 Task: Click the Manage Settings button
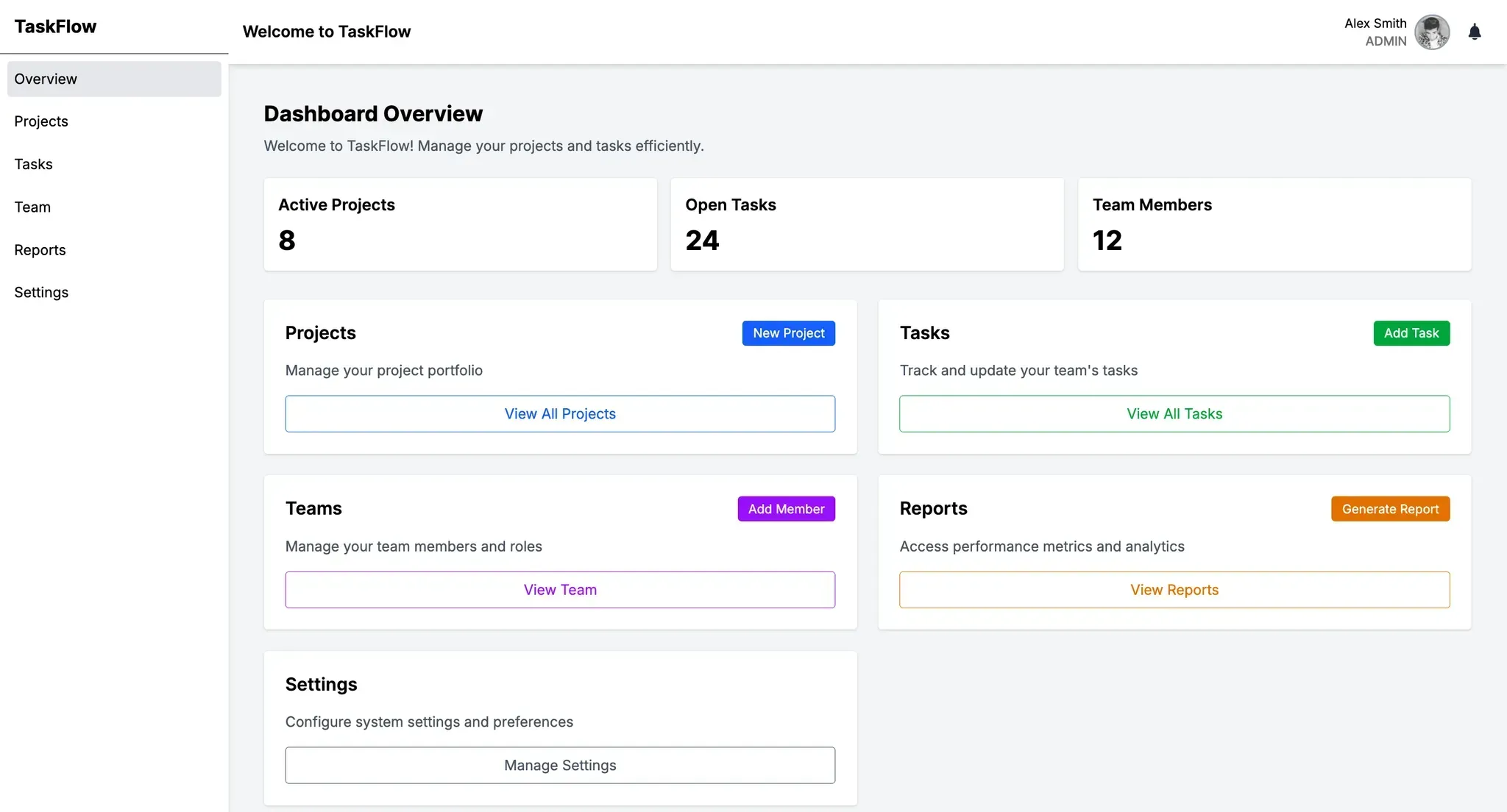point(560,766)
